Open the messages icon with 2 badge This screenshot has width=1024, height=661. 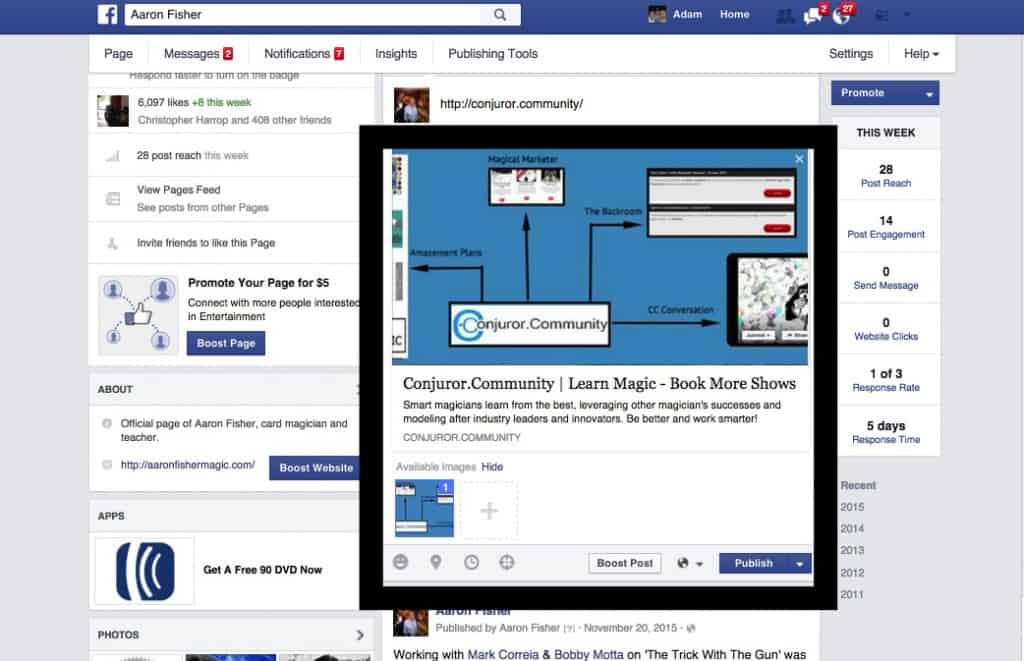click(814, 14)
